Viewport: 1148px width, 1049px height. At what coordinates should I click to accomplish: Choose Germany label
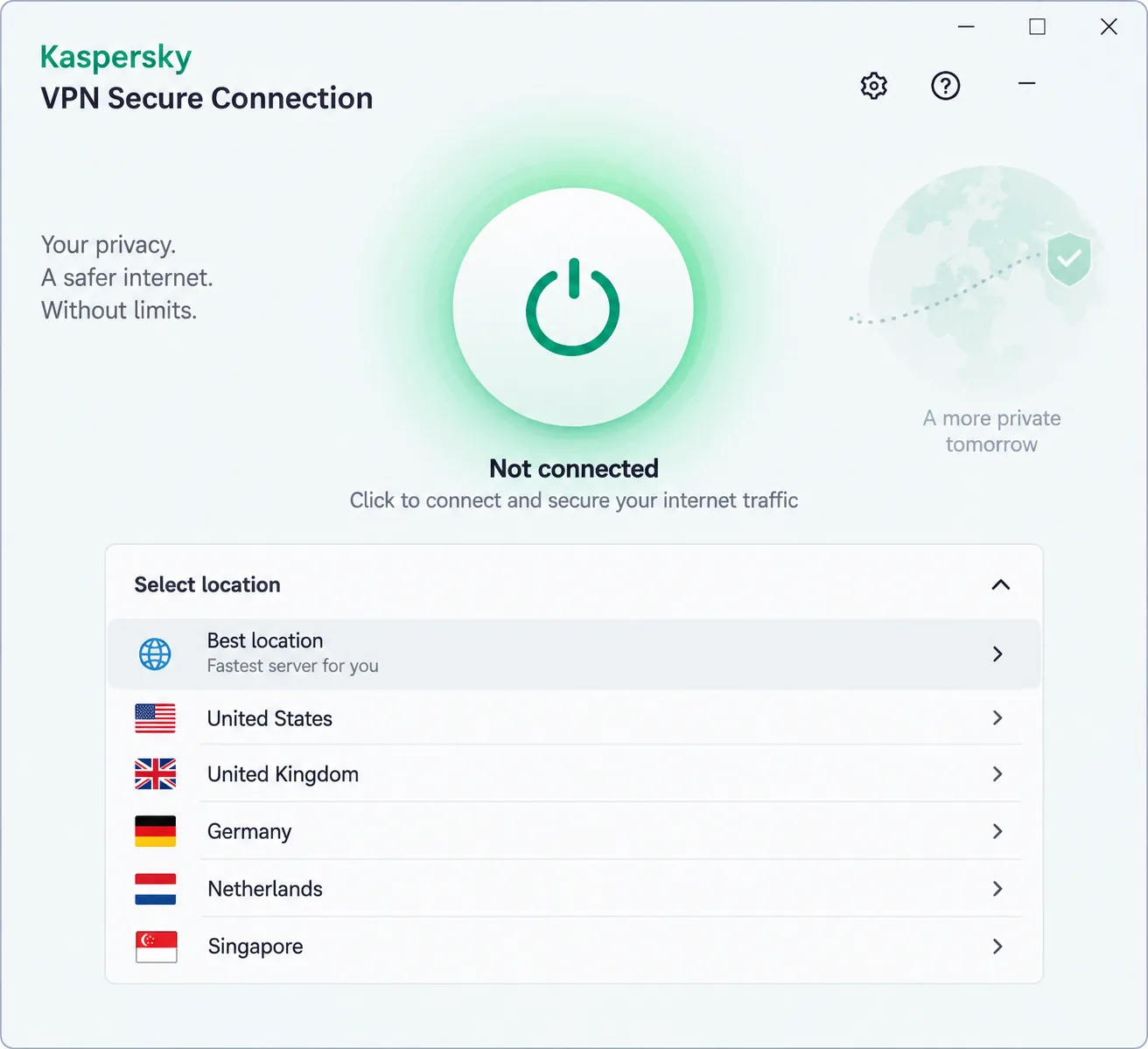pyautogui.click(x=249, y=832)
